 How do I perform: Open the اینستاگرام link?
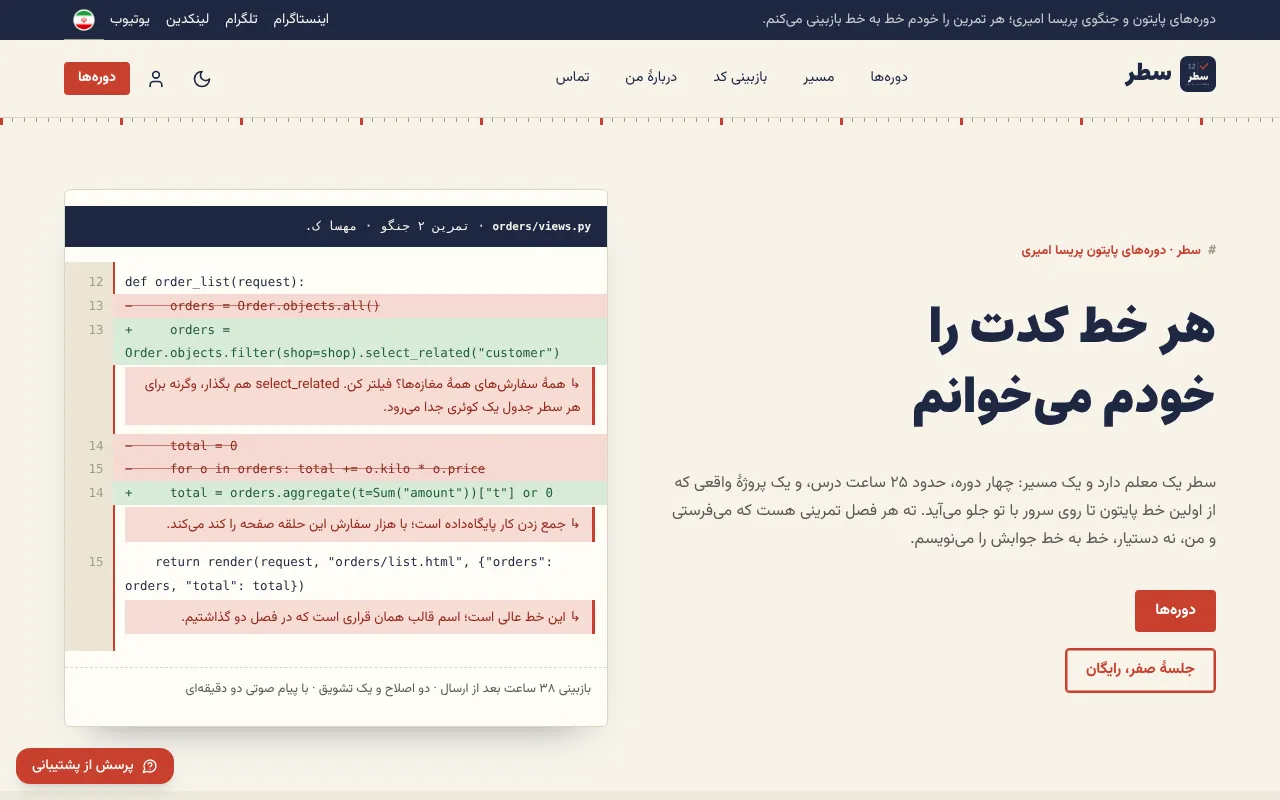[x=300, y=19]
